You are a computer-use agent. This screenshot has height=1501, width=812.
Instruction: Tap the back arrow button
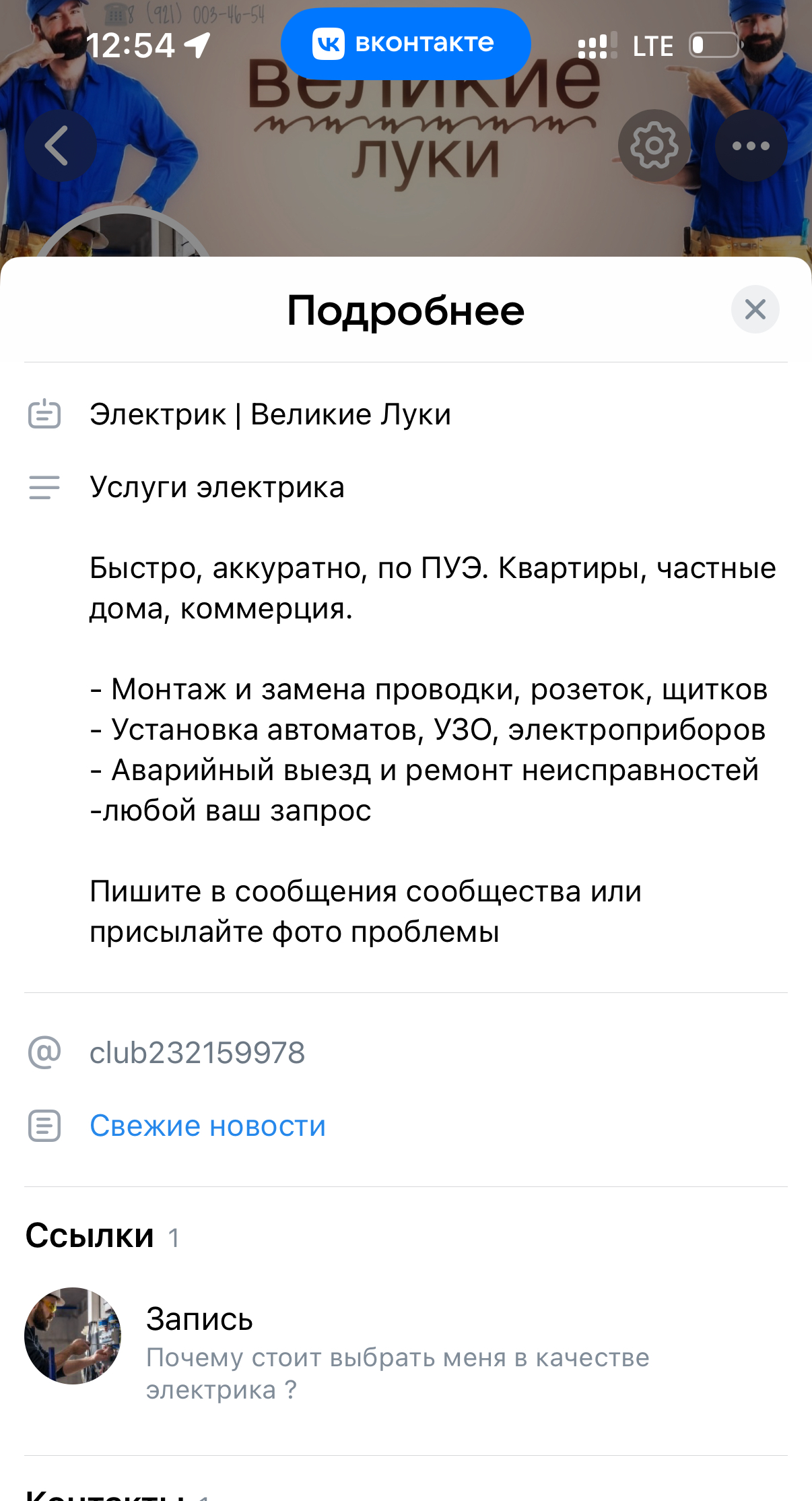tap(59, 146)
